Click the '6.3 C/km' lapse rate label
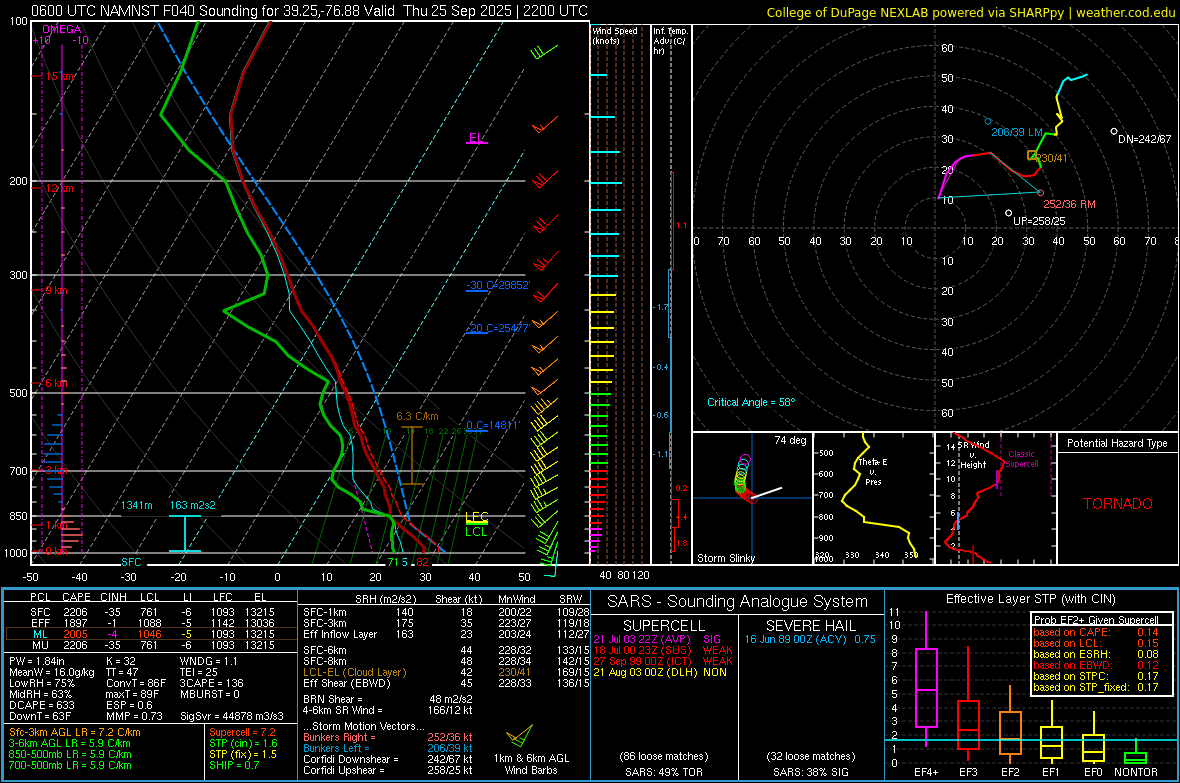The height and width of the screenshot is (783, 1180). (x=417, y=416)
